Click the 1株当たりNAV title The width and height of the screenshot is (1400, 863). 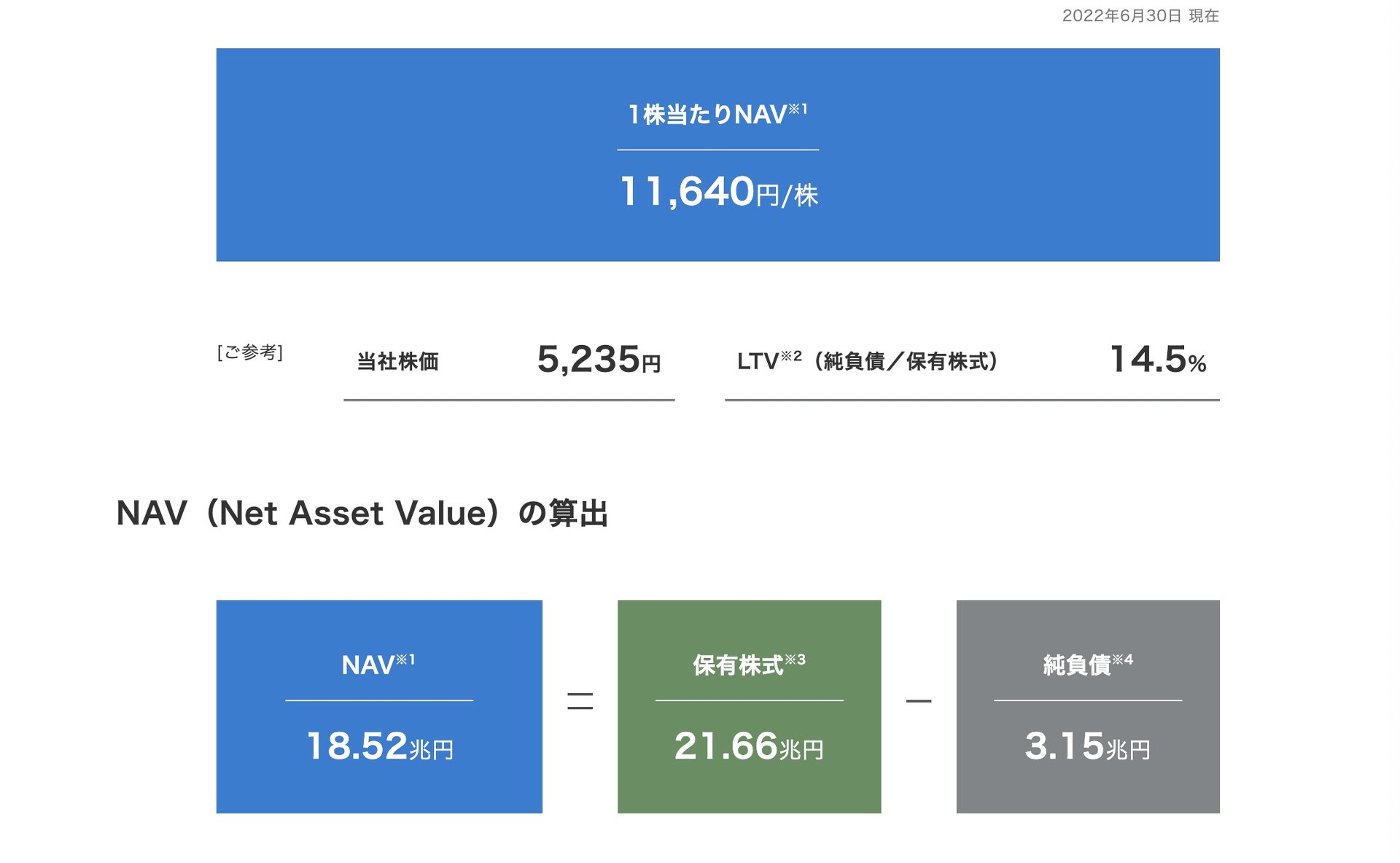[x=707, y=115]
